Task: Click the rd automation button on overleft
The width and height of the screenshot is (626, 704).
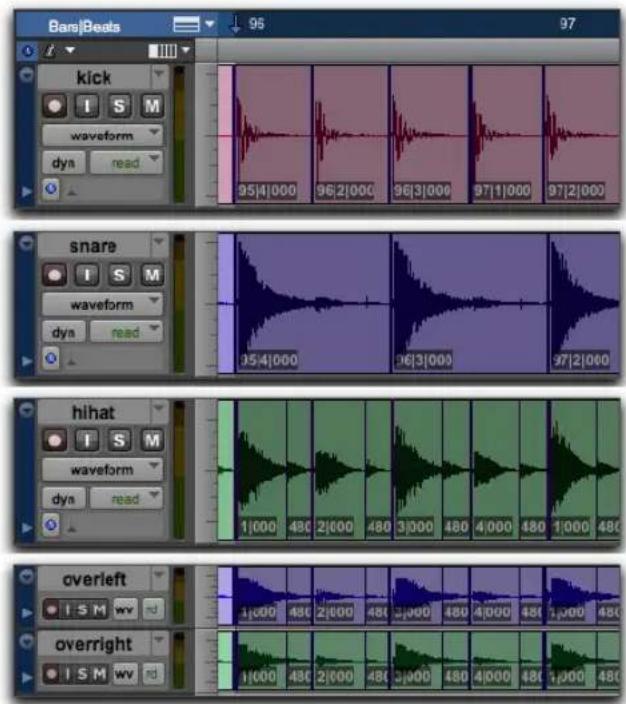Action: coord(153,609)
